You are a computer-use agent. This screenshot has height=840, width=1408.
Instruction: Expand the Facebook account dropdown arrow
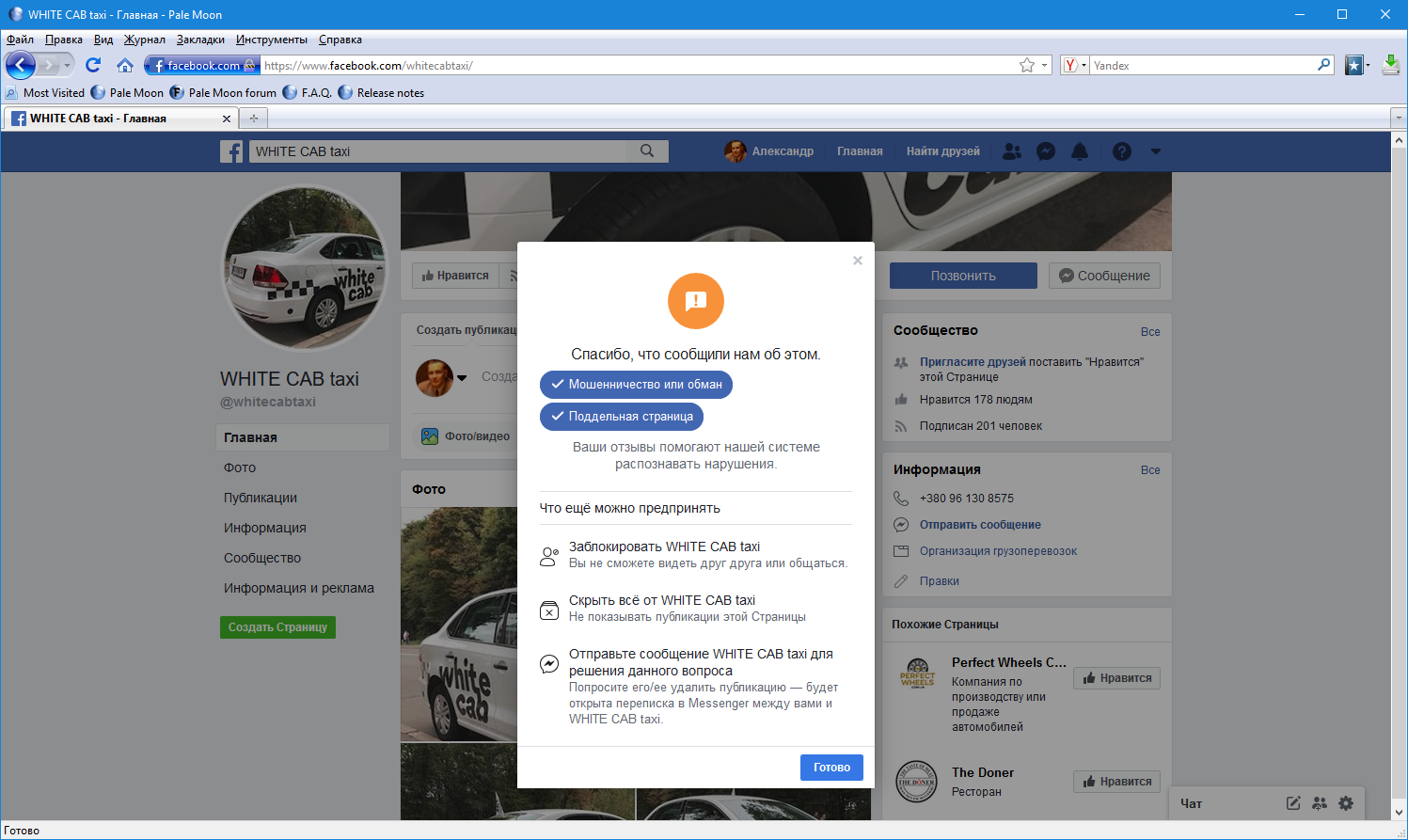click(x=1156, y=151)
